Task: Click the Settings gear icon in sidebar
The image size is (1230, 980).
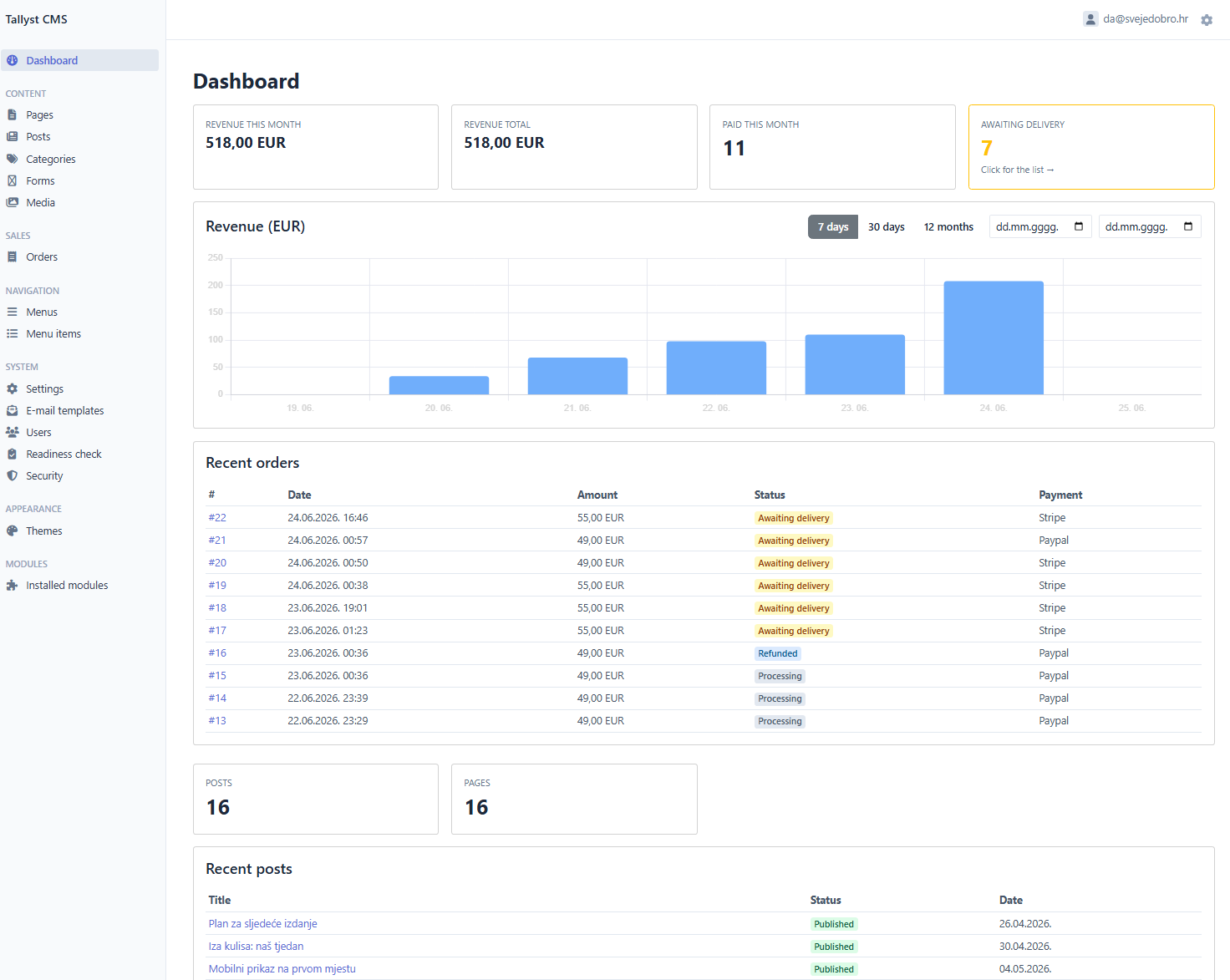Action: 12,389
